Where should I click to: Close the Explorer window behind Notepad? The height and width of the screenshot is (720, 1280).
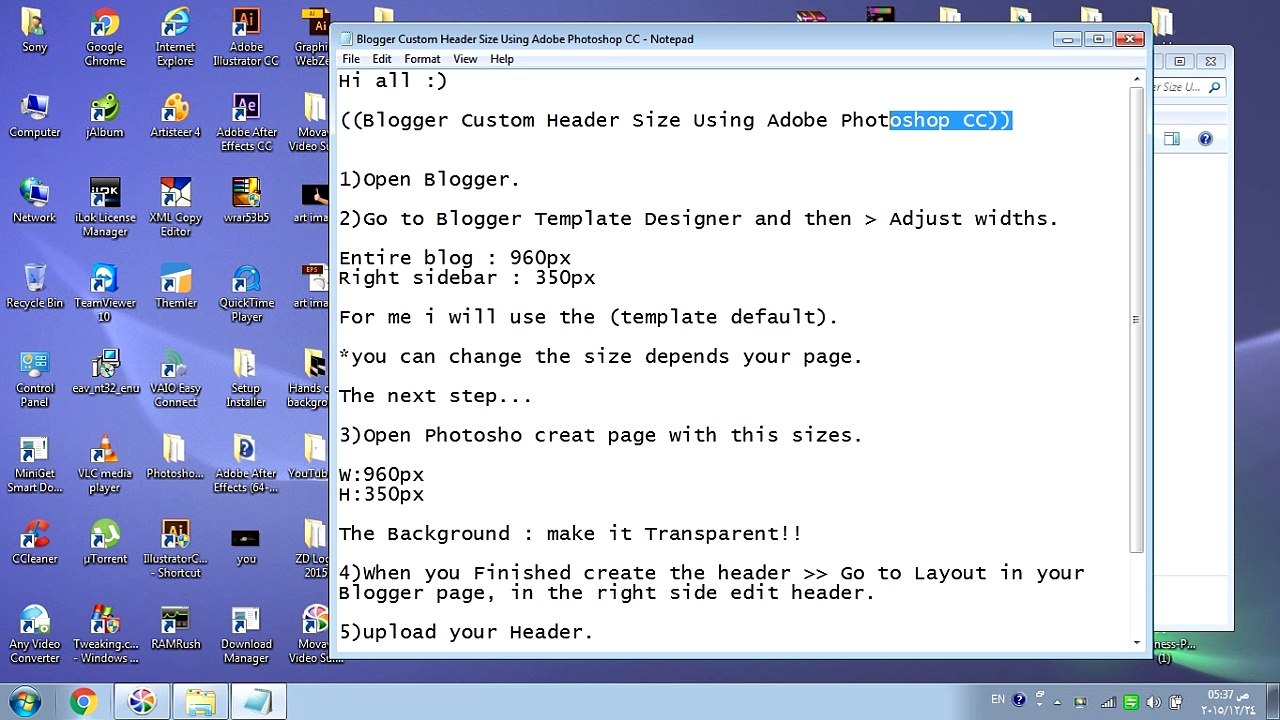pos(1210,62)
